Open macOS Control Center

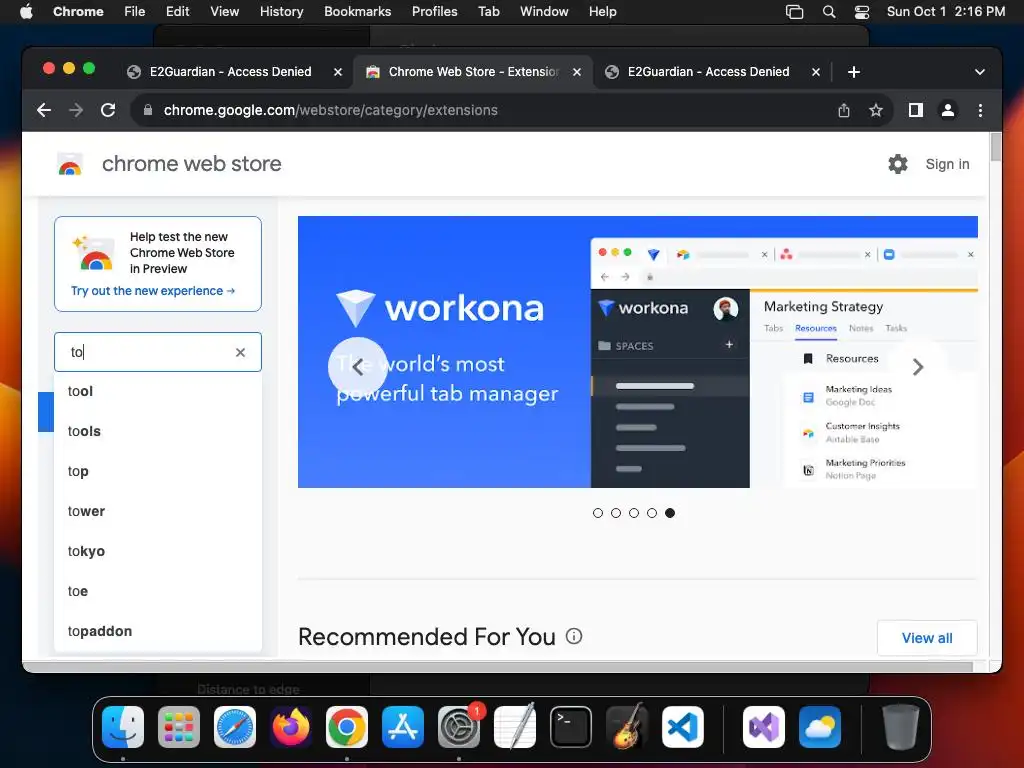tap(862, 12)
